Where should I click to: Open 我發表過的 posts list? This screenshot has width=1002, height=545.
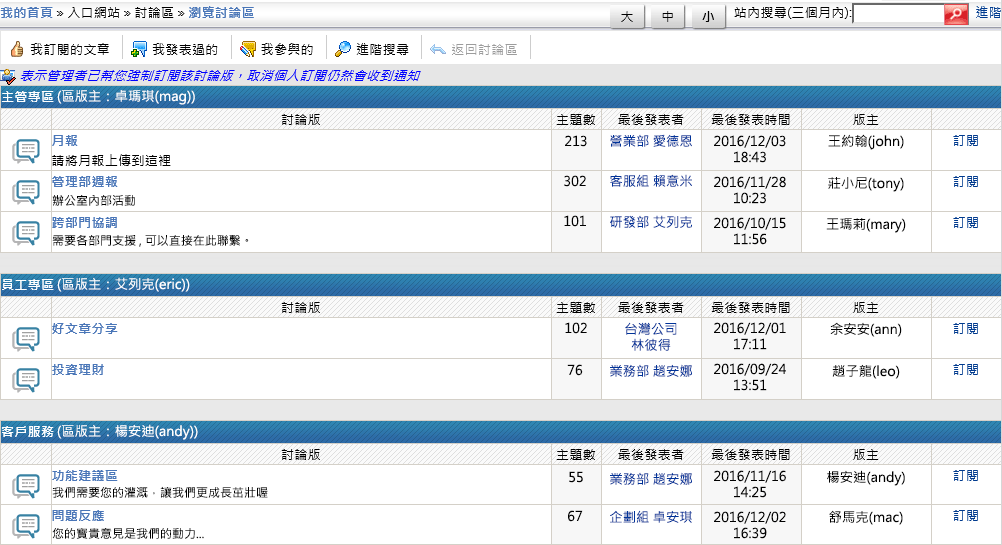click(x=175, y=49)
